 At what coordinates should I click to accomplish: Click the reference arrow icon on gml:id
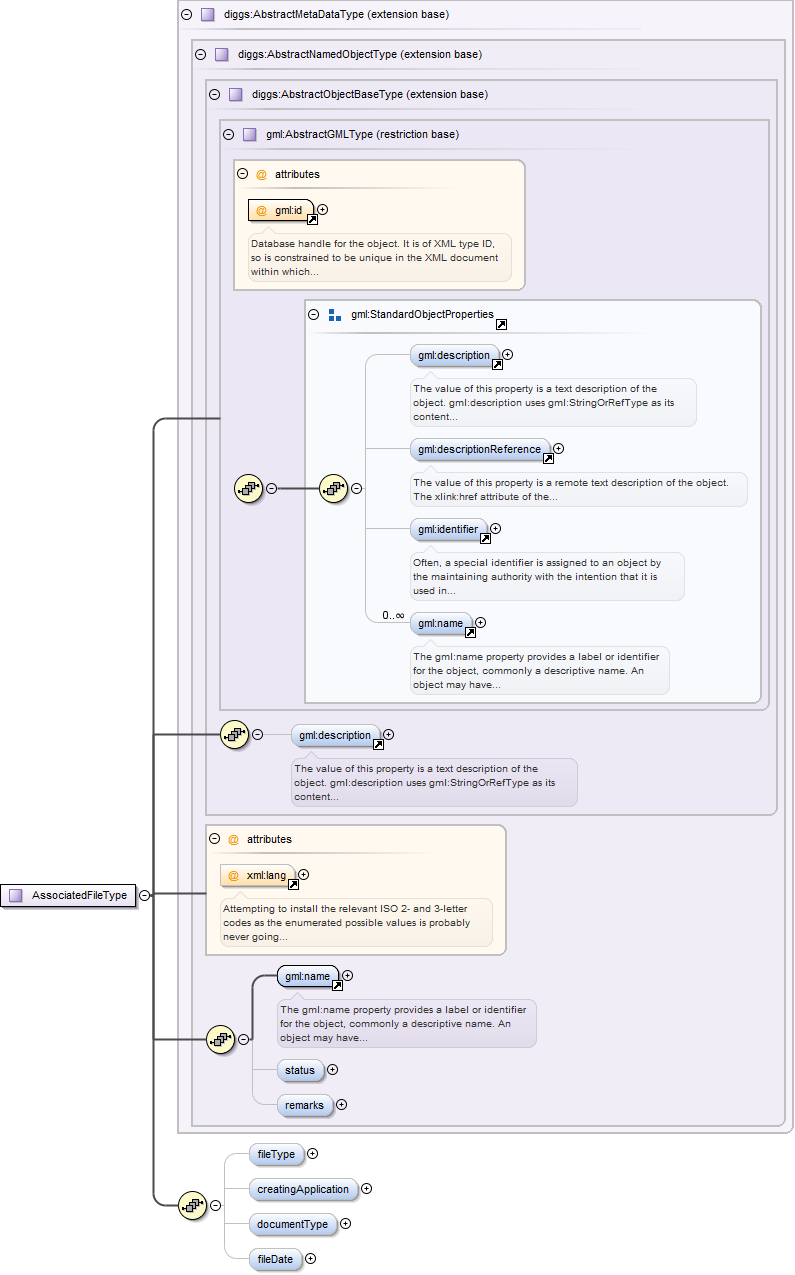pos(309,220)
